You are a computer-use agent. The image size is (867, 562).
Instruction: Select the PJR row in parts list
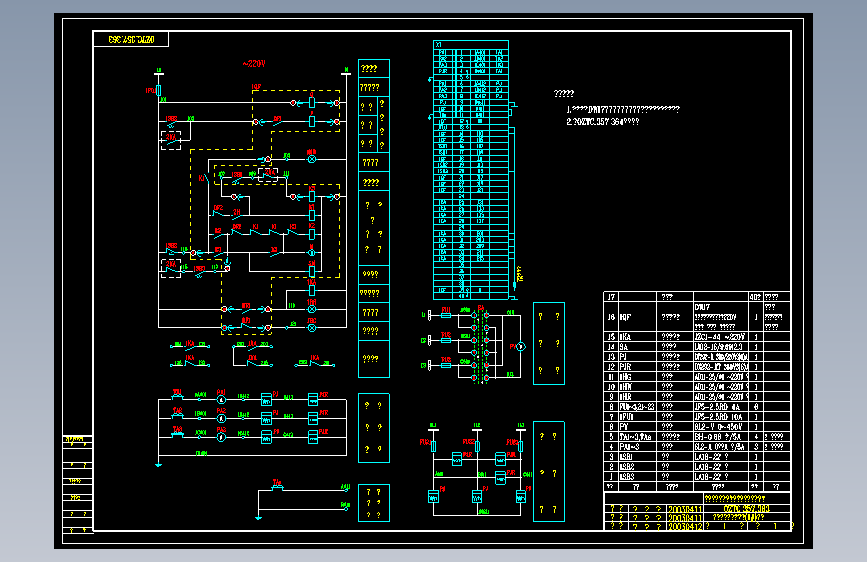pyautogui.click(x=697, y=366)
